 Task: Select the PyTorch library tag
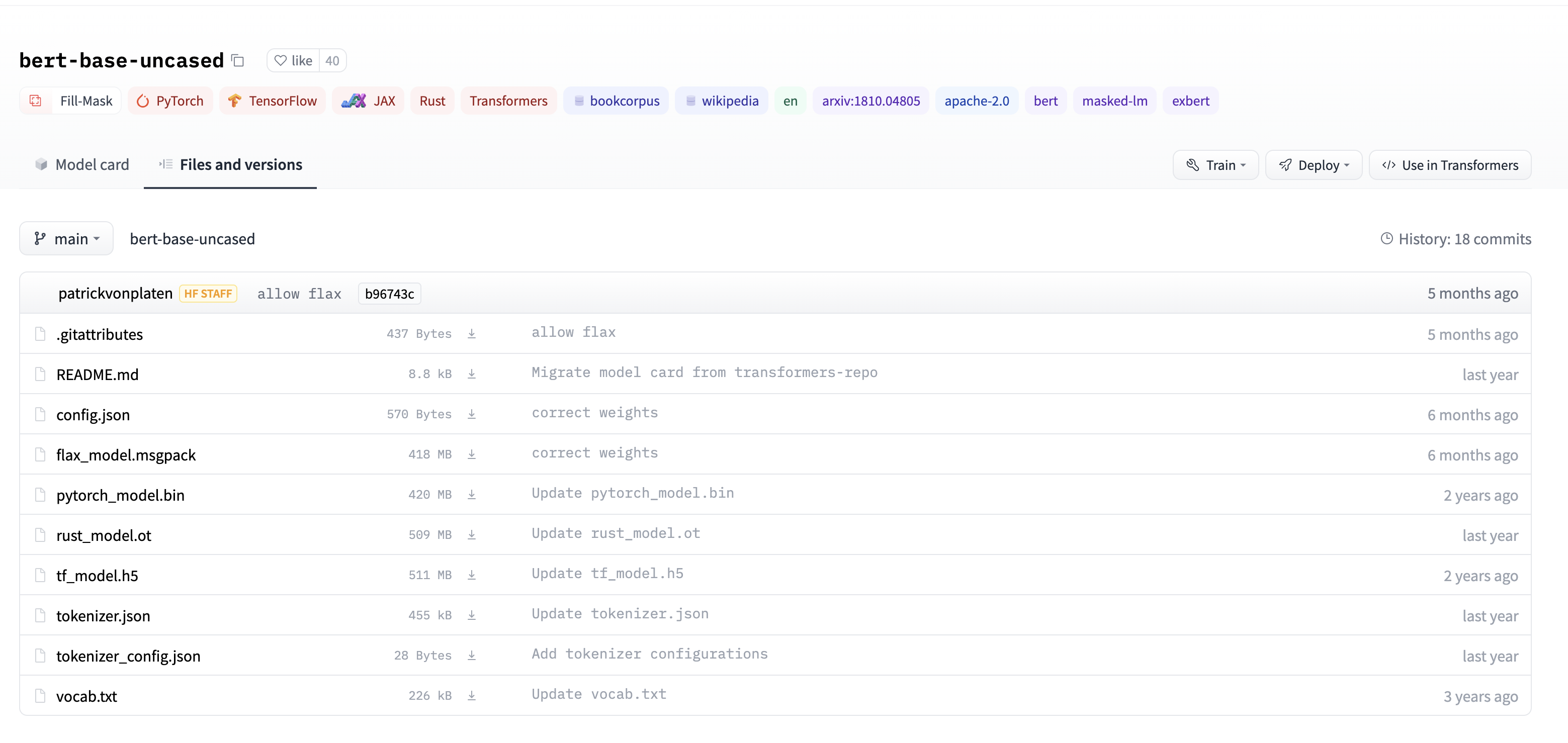(x=170, y=101)
